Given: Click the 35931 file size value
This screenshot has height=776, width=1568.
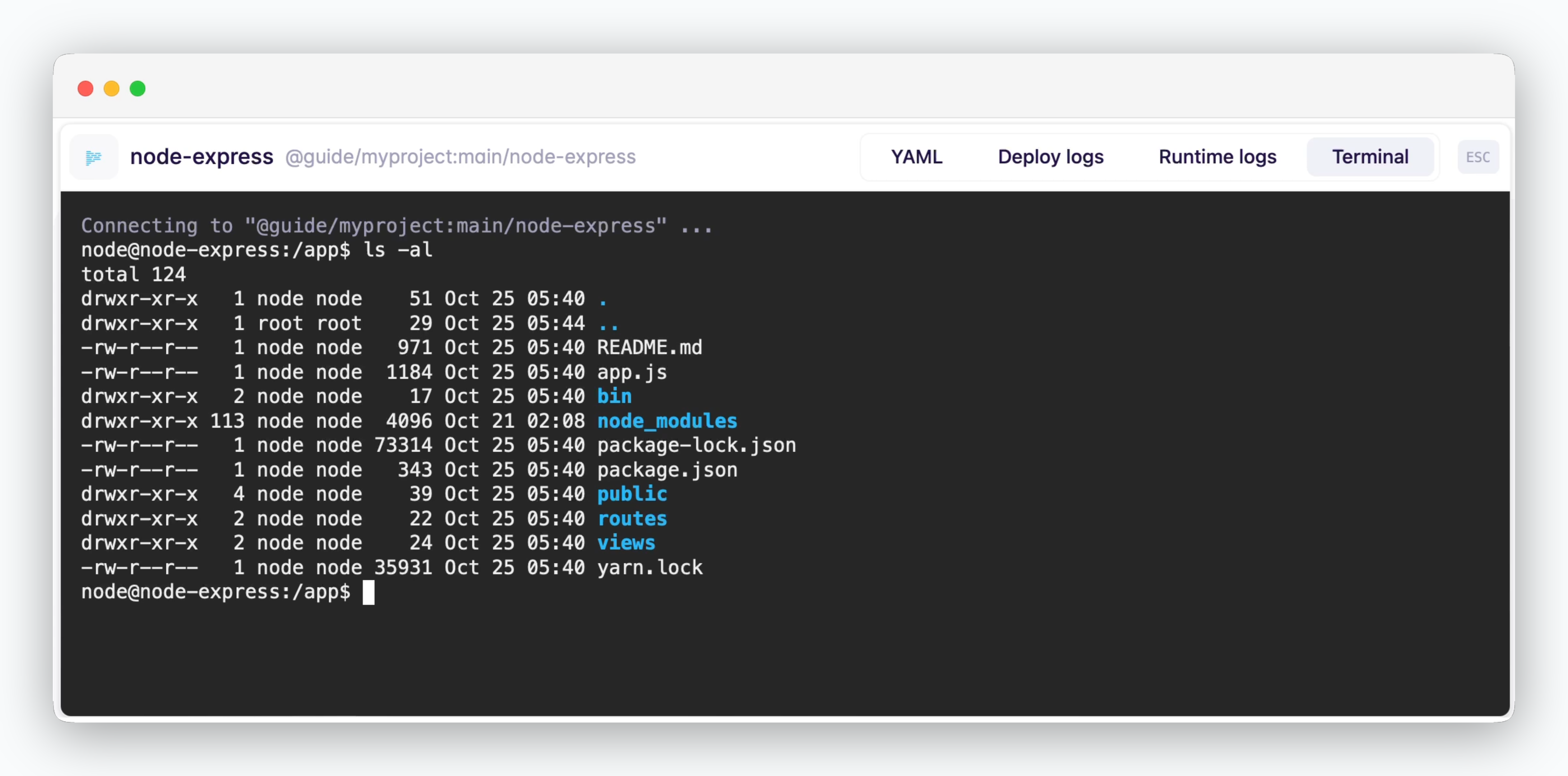Looking at the screenshot, I should 403,568.
